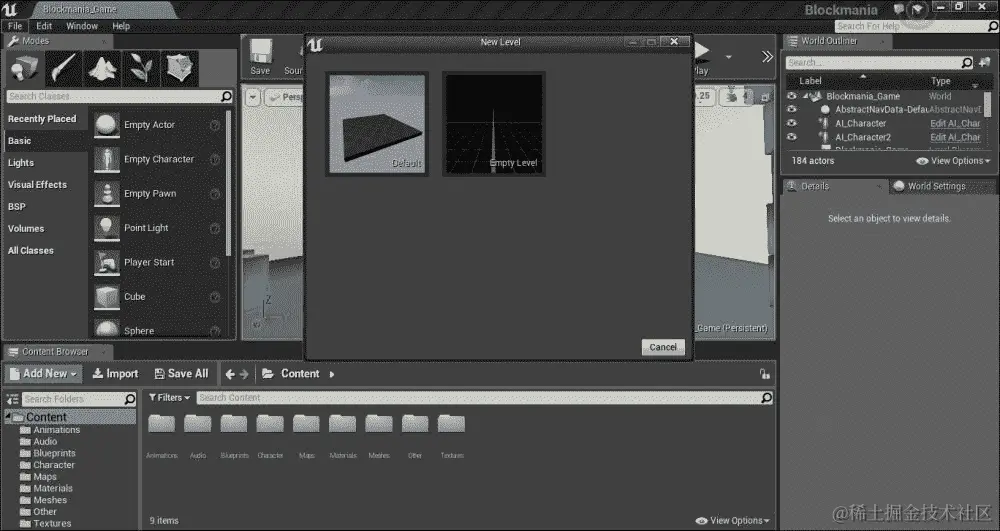
Task: Toggle visibility of AI_Character2
Action: point(791,137)
